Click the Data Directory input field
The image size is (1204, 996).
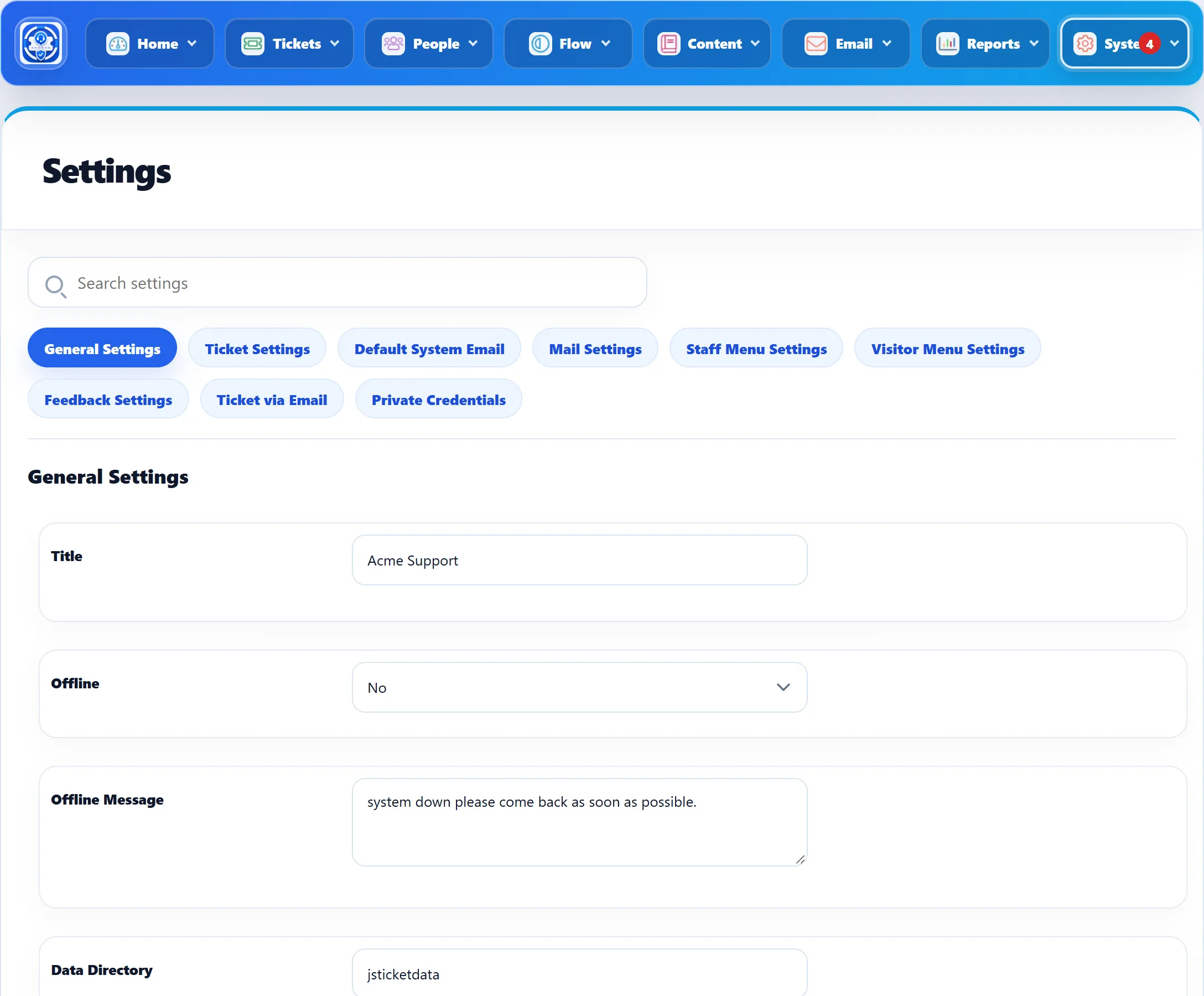click(x=580, y=973)
